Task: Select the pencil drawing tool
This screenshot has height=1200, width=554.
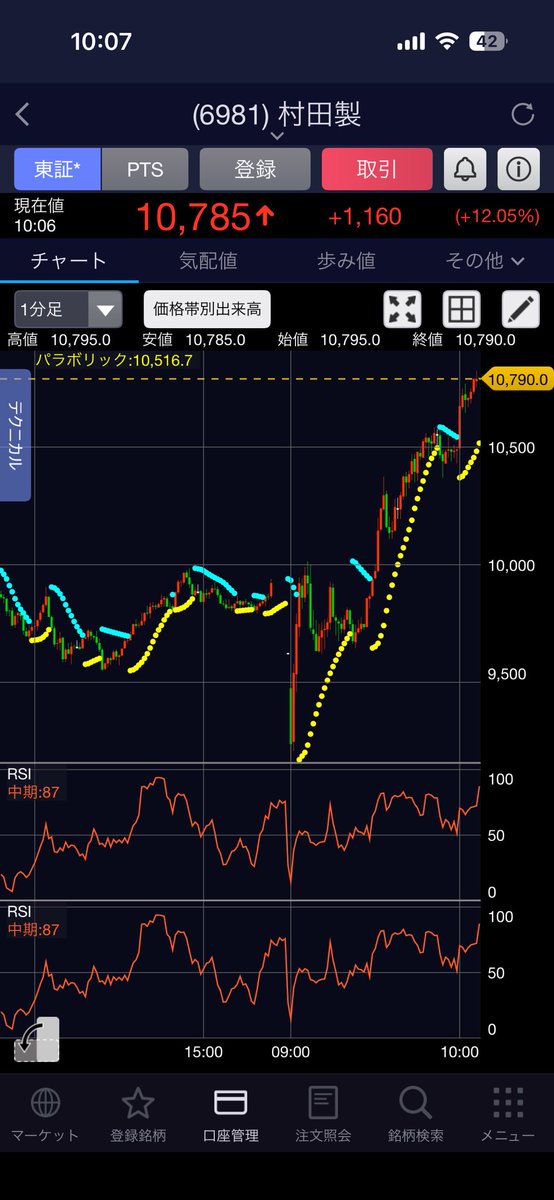Action: (520, 309)
